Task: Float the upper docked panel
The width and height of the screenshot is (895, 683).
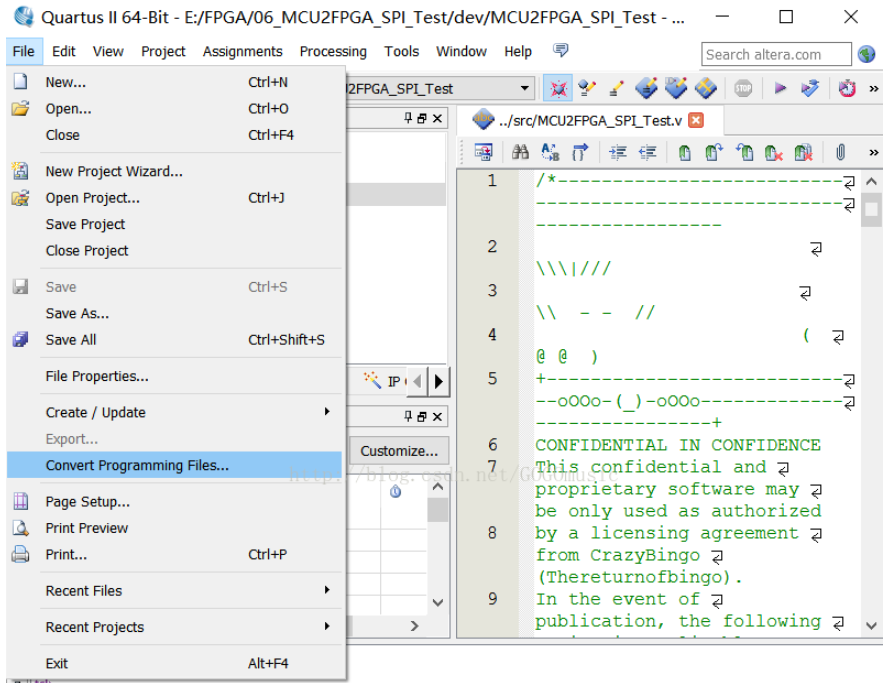Action: [422, 118]
